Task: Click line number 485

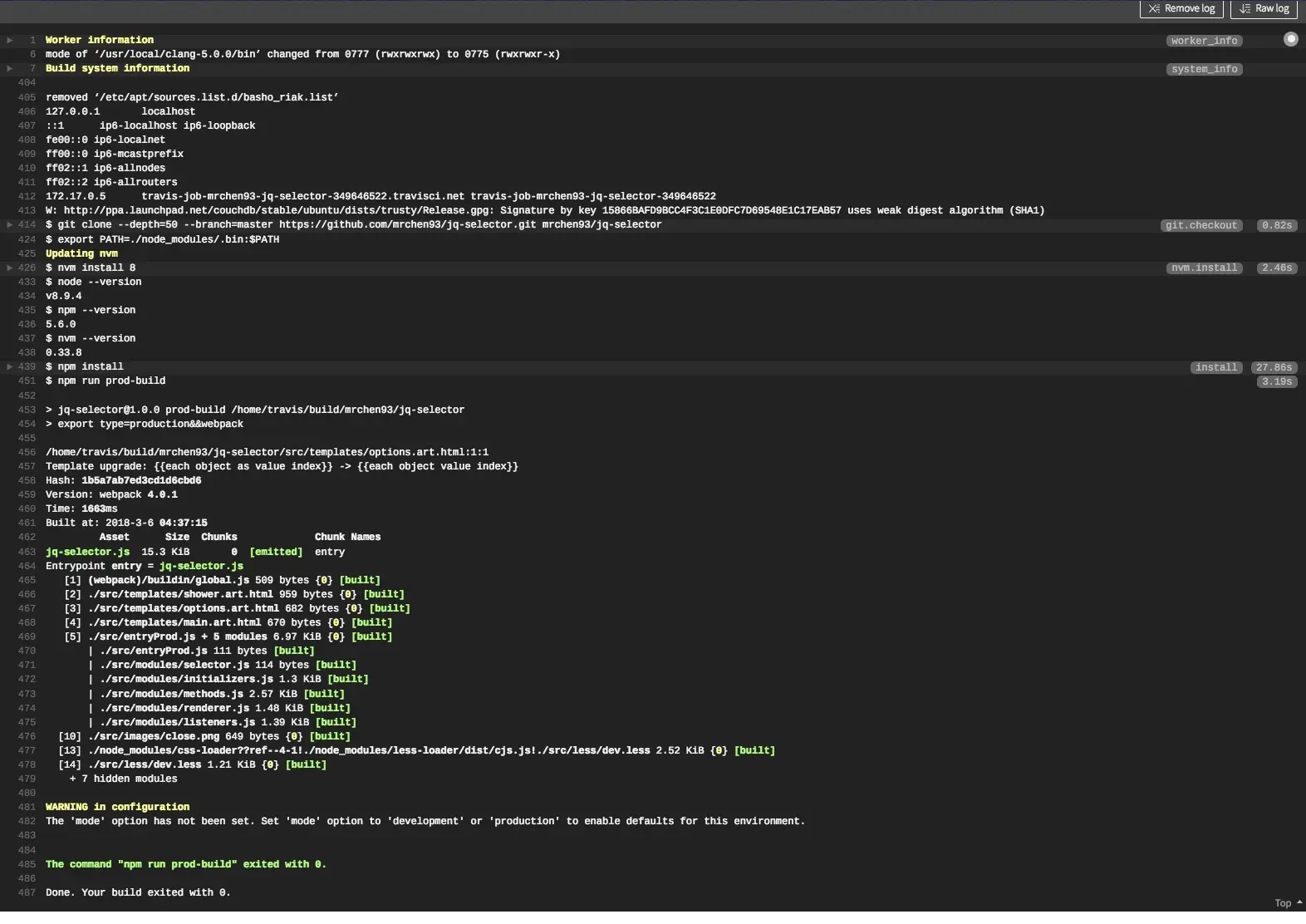Action: click(x=27, y=864)
